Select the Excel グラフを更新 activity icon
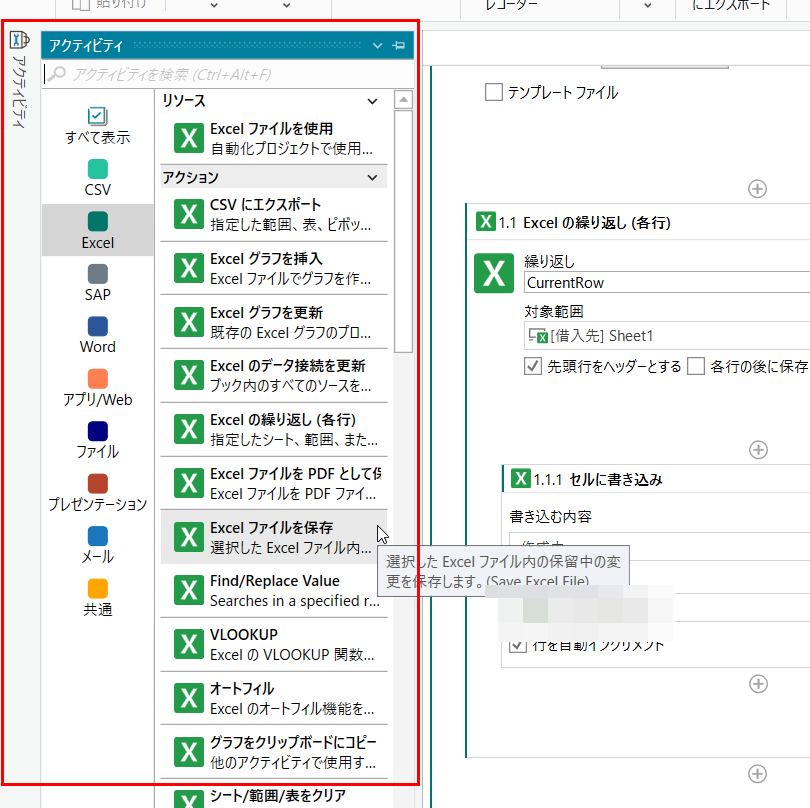This screenshot has height=808, width=810. 189,322
